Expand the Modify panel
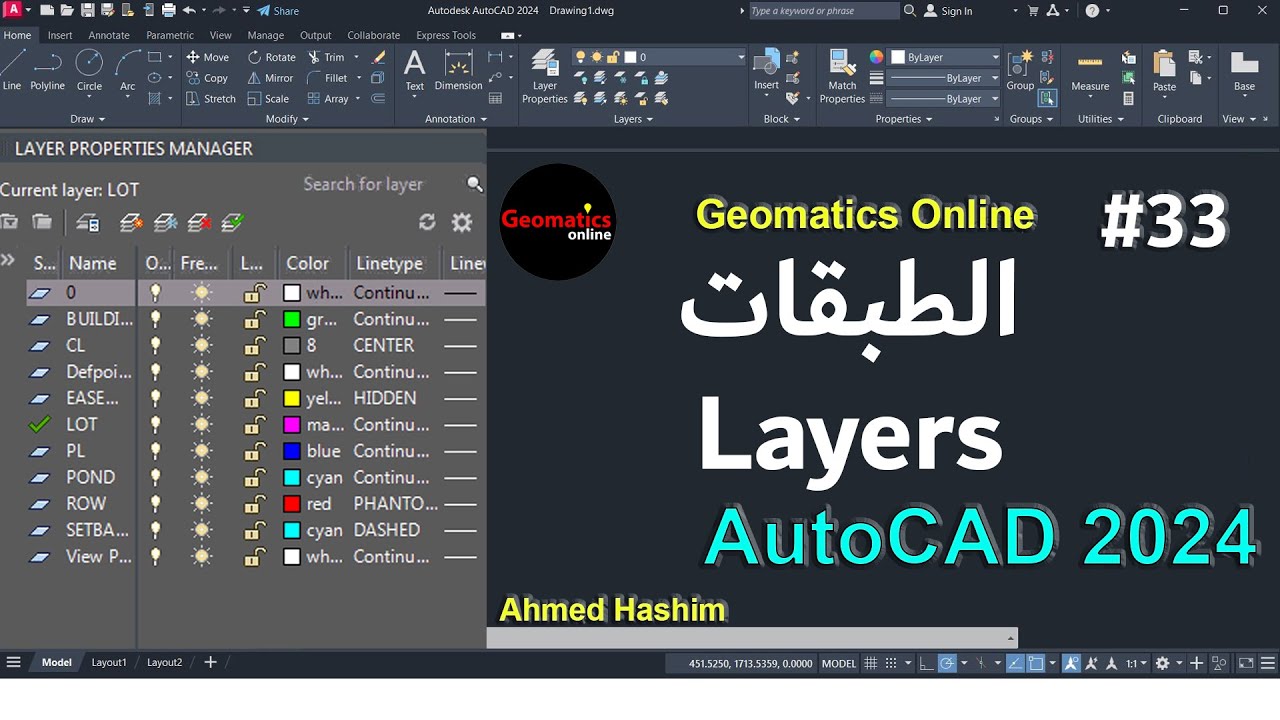Viewport: 1280px width, 720px height. click(287, 119)
